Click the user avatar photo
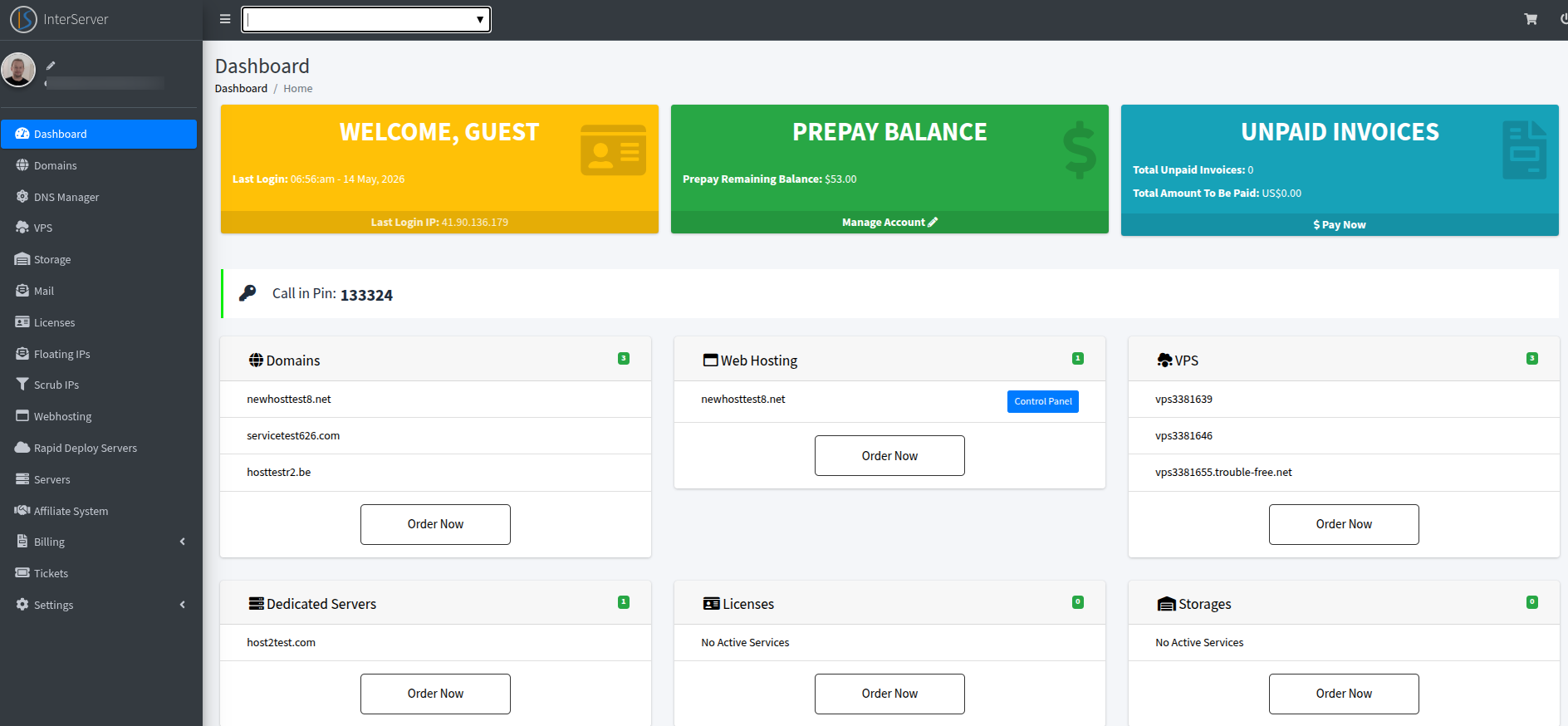 pos(18,70)
